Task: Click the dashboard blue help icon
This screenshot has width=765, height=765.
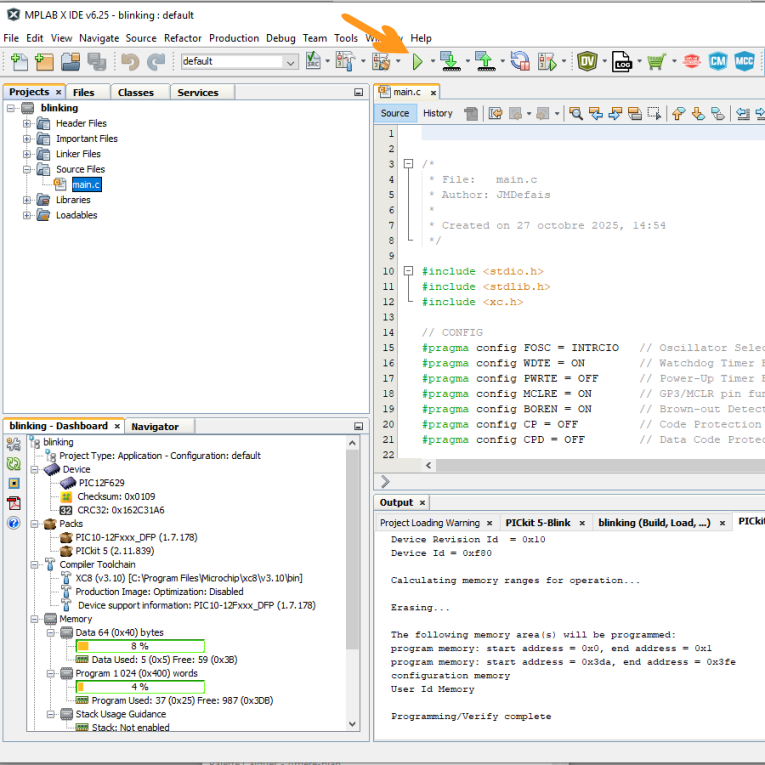Action: [x=14, y=523]
